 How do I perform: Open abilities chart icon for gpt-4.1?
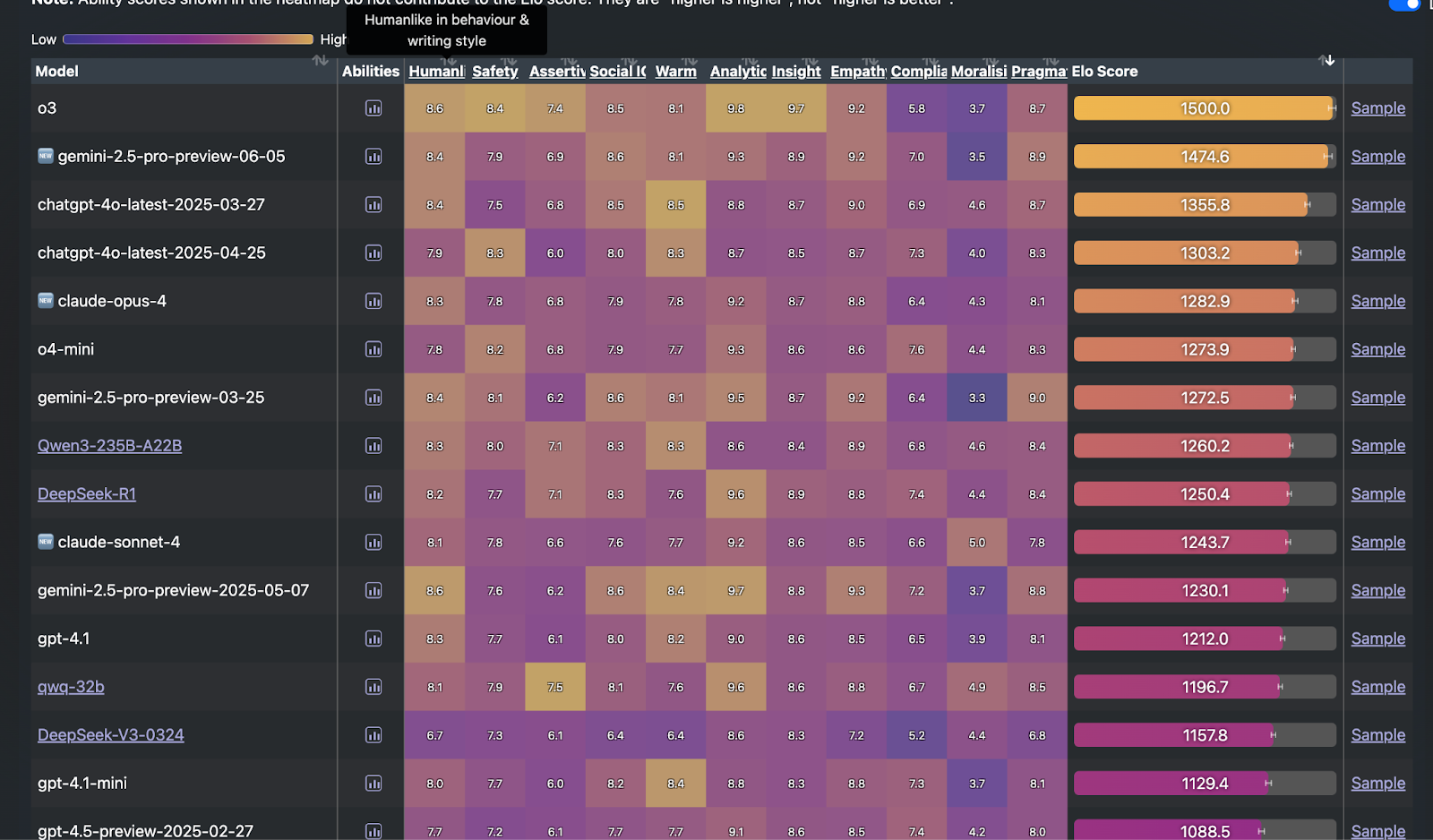click(x=373, y=639)
